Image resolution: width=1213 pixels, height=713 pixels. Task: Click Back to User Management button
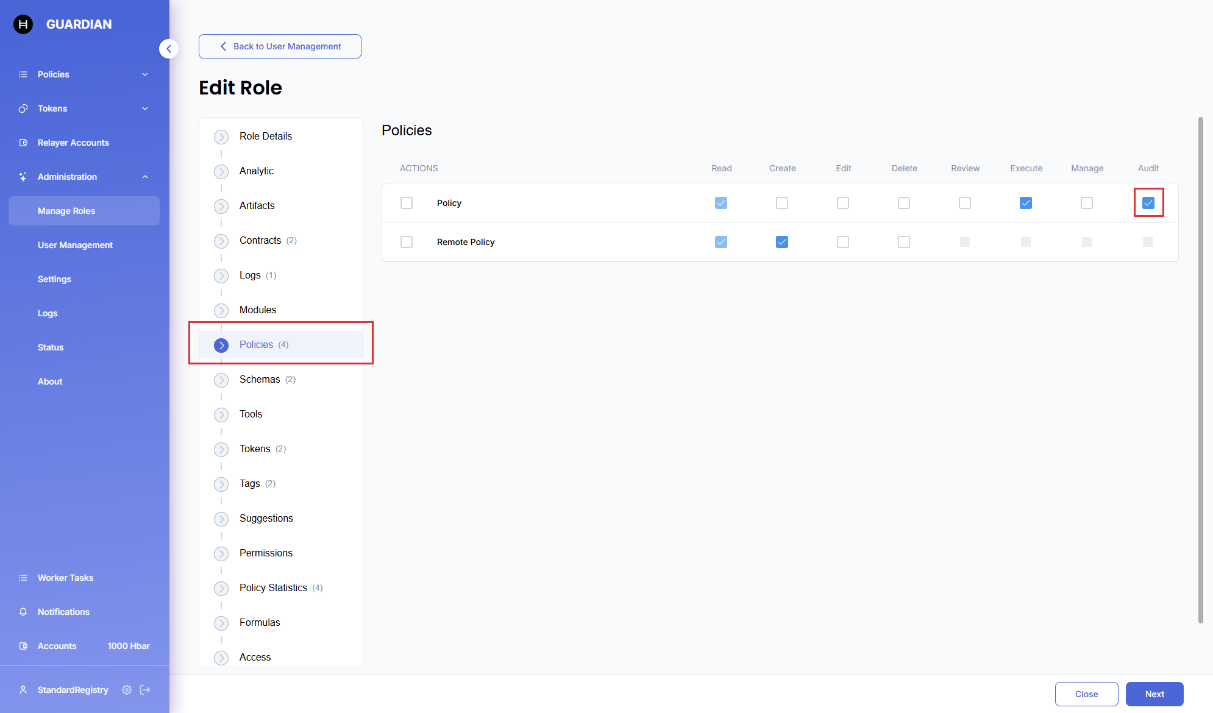[280, 46]
